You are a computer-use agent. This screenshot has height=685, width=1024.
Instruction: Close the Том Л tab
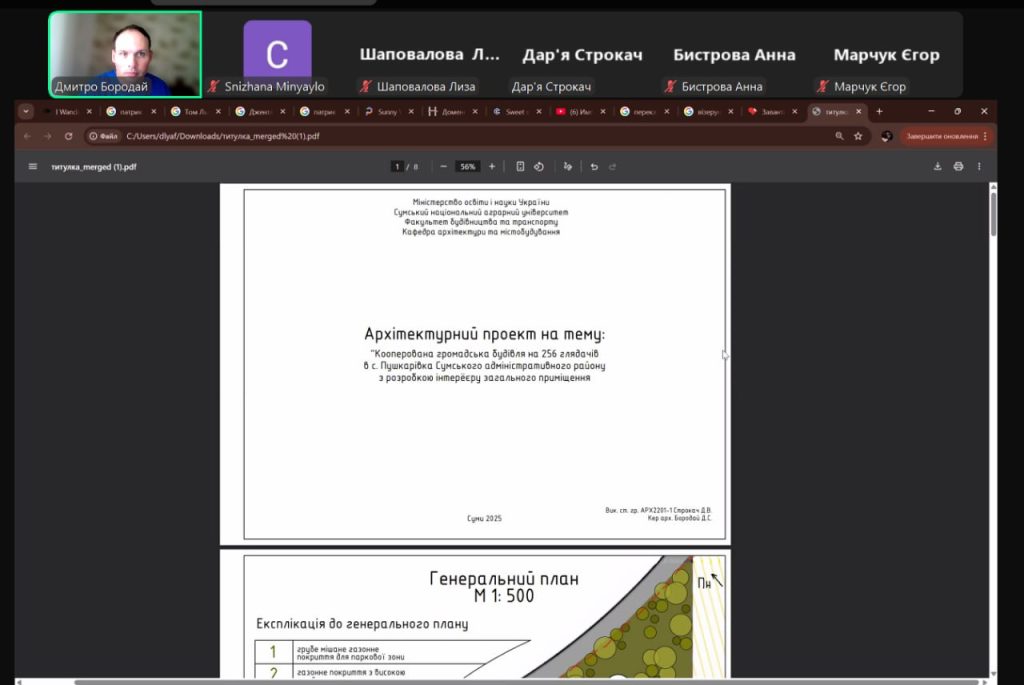click(218, 112)
